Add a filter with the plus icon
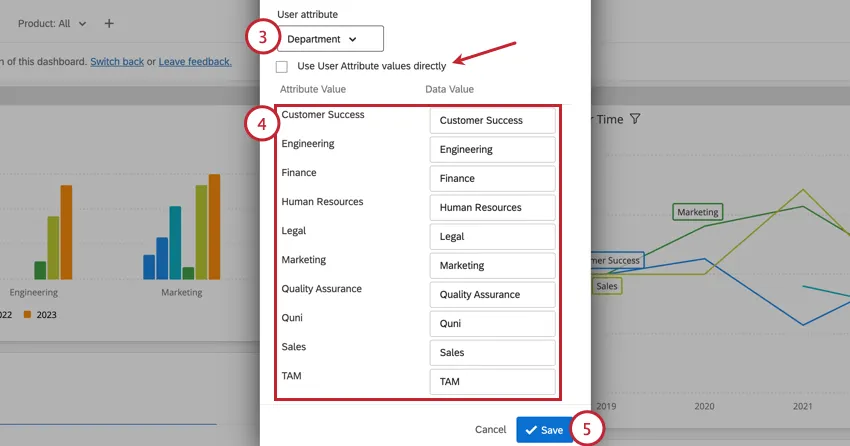Image resolution: width=850 pixels, height=446 pixels. tap(109, 23)
